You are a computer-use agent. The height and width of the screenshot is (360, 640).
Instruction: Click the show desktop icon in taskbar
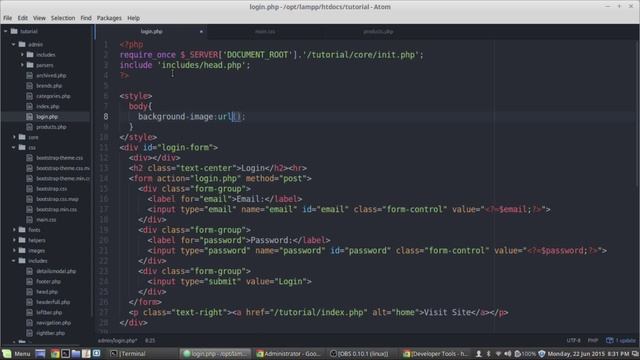tap(40, 353)
